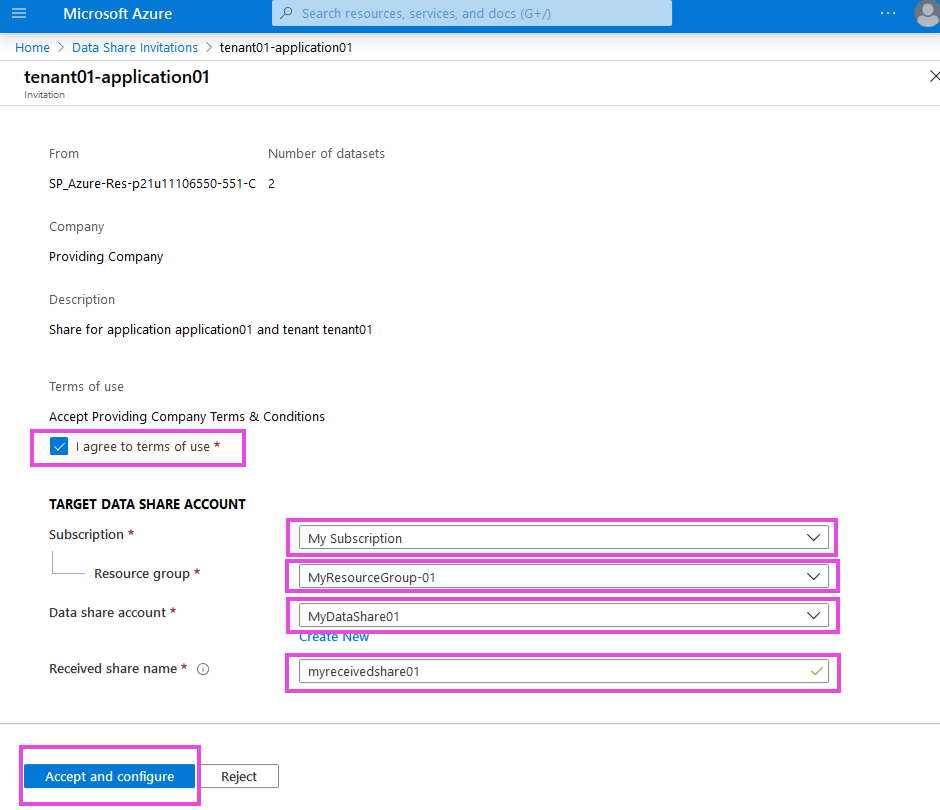
Task: Navigate to Data Share Invitations breadcrumb
Action: [135, 47]
